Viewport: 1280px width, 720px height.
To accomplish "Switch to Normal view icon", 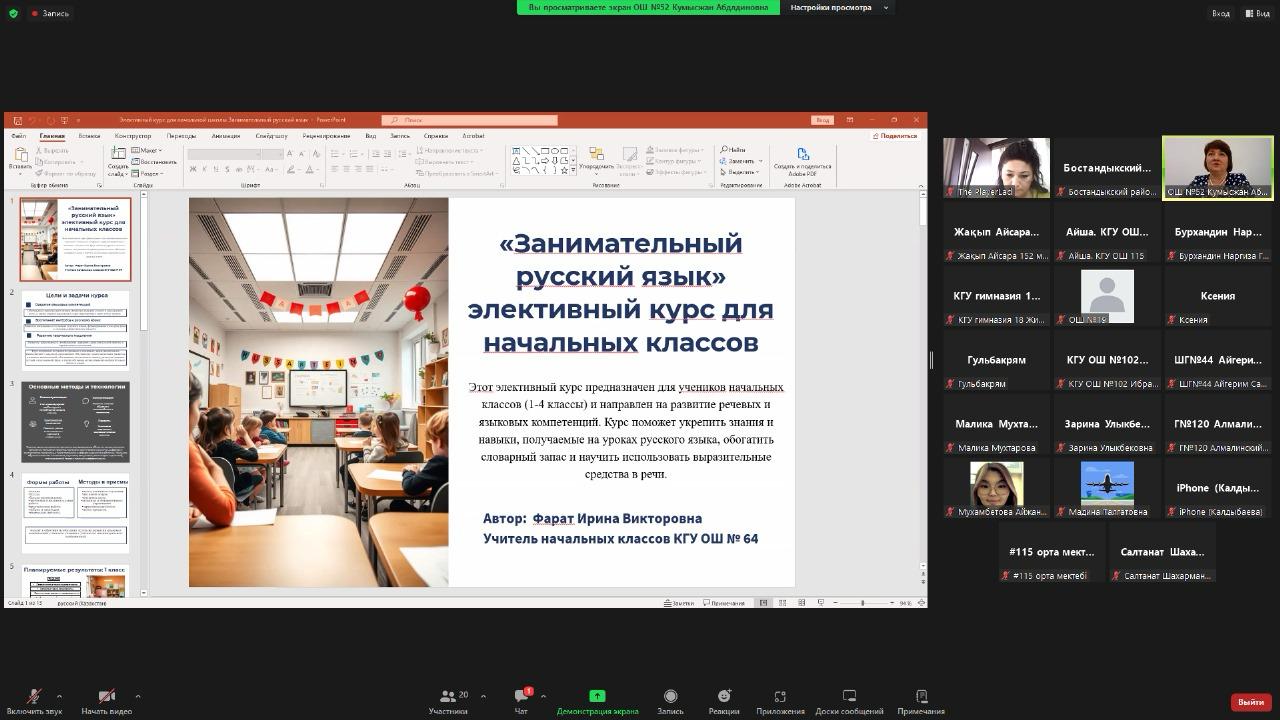I will tap(763, 603).
